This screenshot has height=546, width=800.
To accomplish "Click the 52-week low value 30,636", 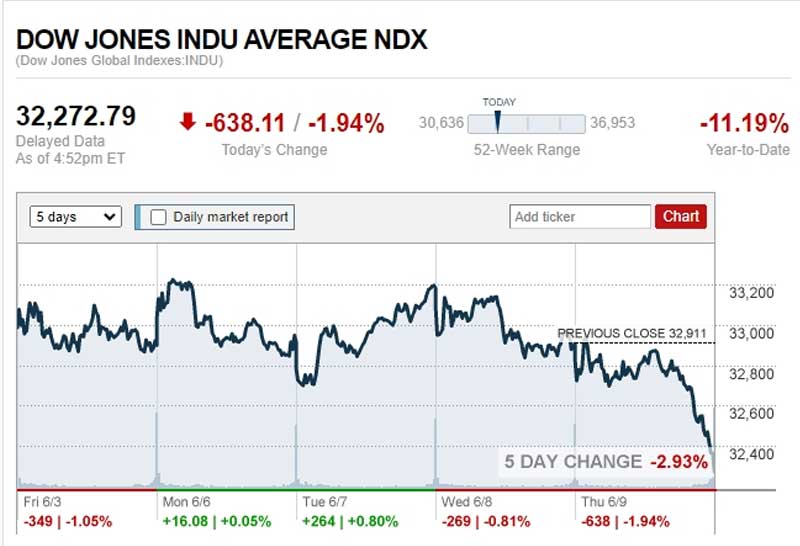I will click(x=441, y=124).
